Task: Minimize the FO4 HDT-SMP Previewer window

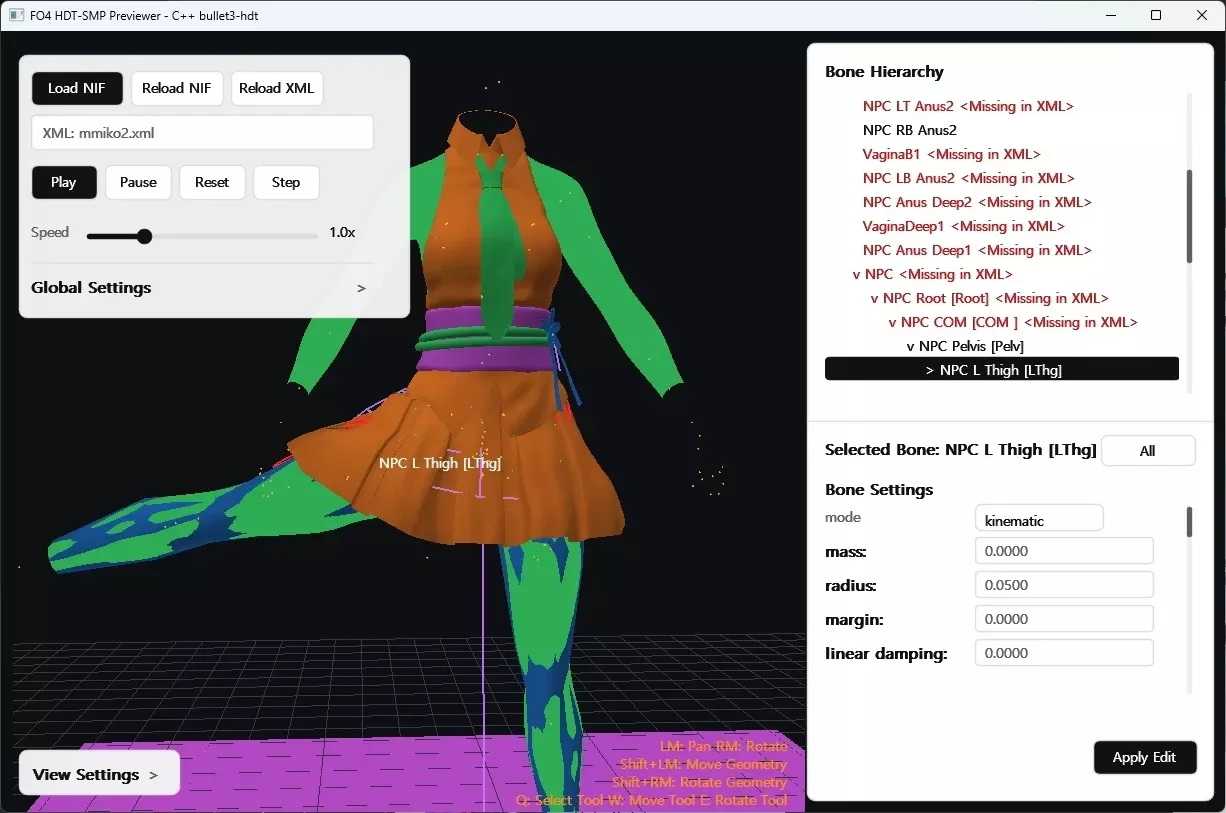Action: (x=1110, y=15)
